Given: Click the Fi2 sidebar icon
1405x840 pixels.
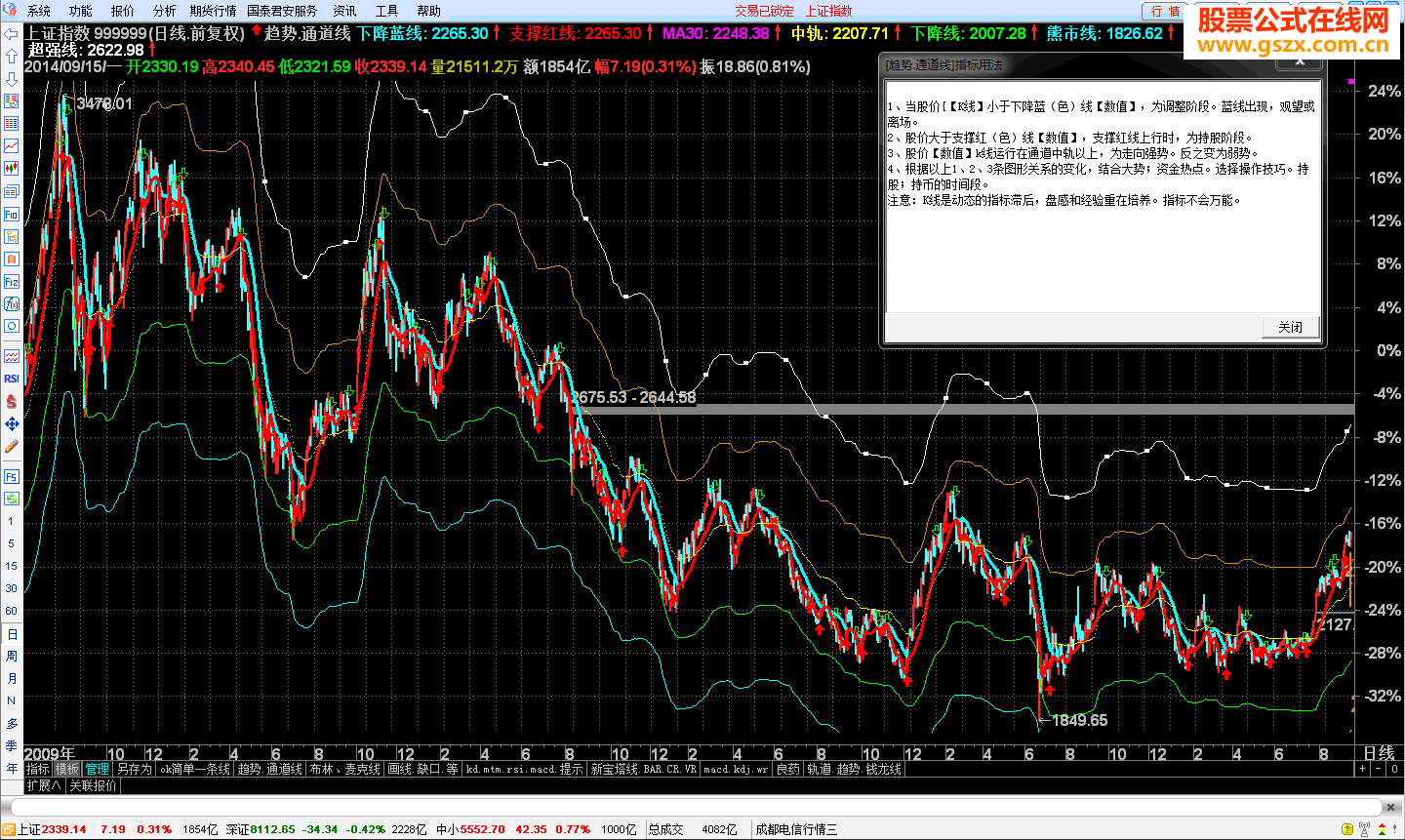Looking at the screenshot, I should 12,281.
